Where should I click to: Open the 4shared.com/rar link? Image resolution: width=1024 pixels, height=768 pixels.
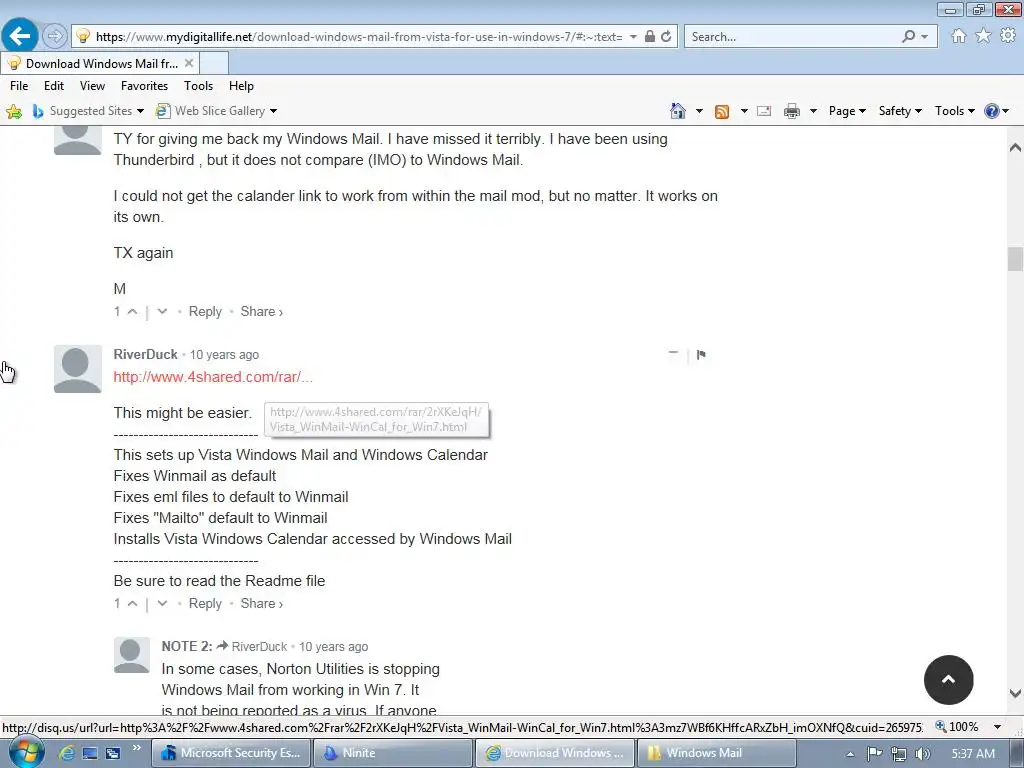213,377
